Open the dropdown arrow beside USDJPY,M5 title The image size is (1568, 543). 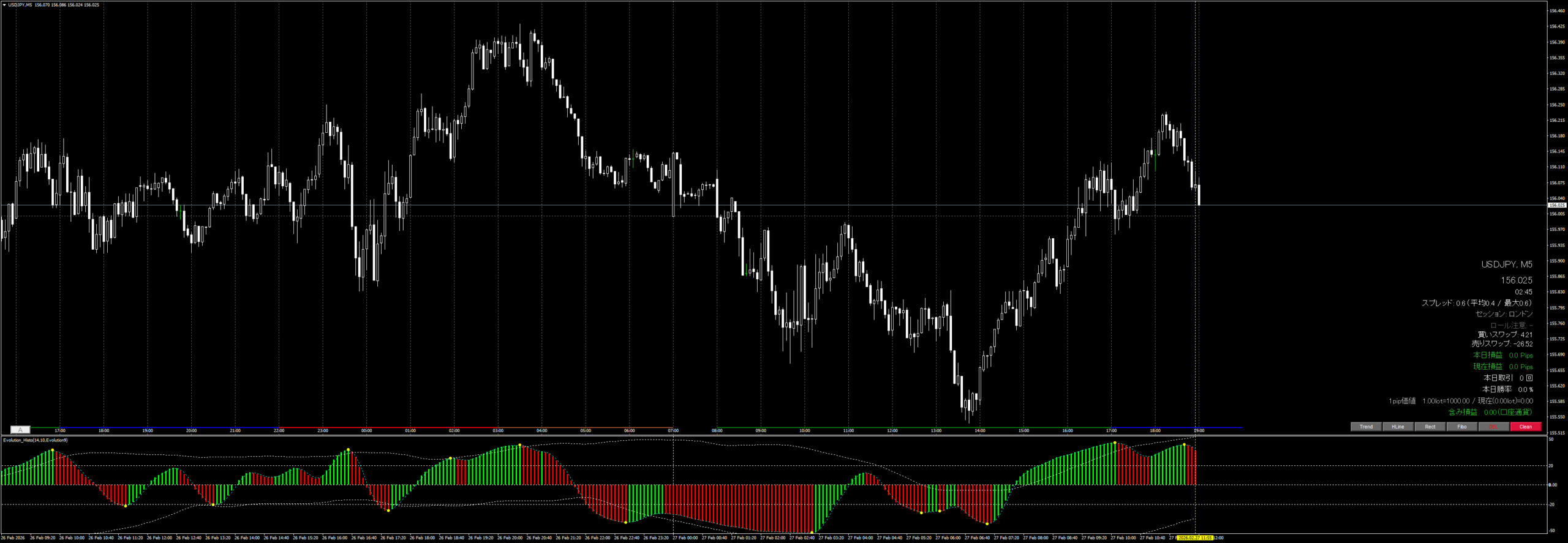4,5
